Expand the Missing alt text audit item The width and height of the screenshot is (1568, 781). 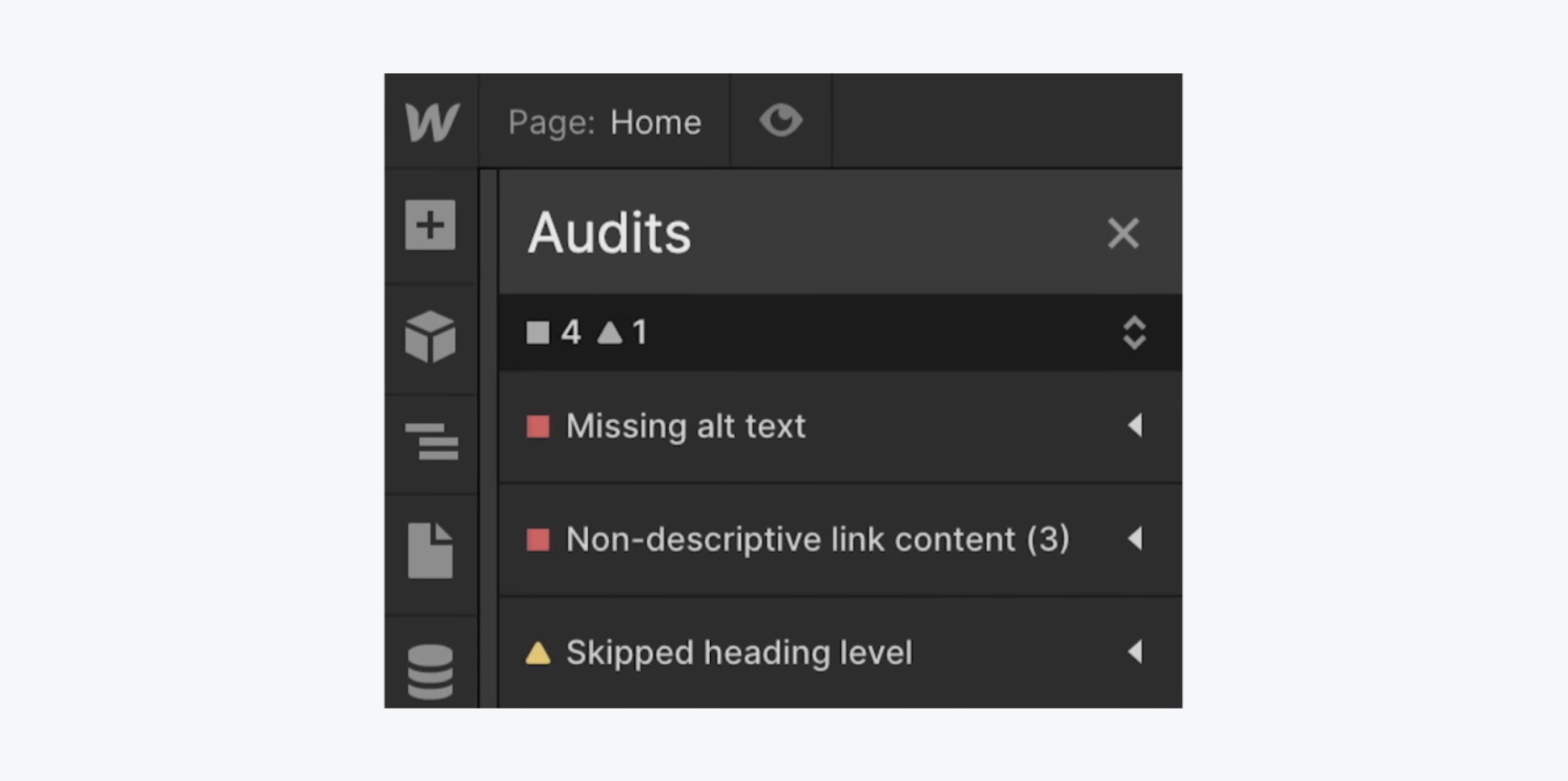1136,427
